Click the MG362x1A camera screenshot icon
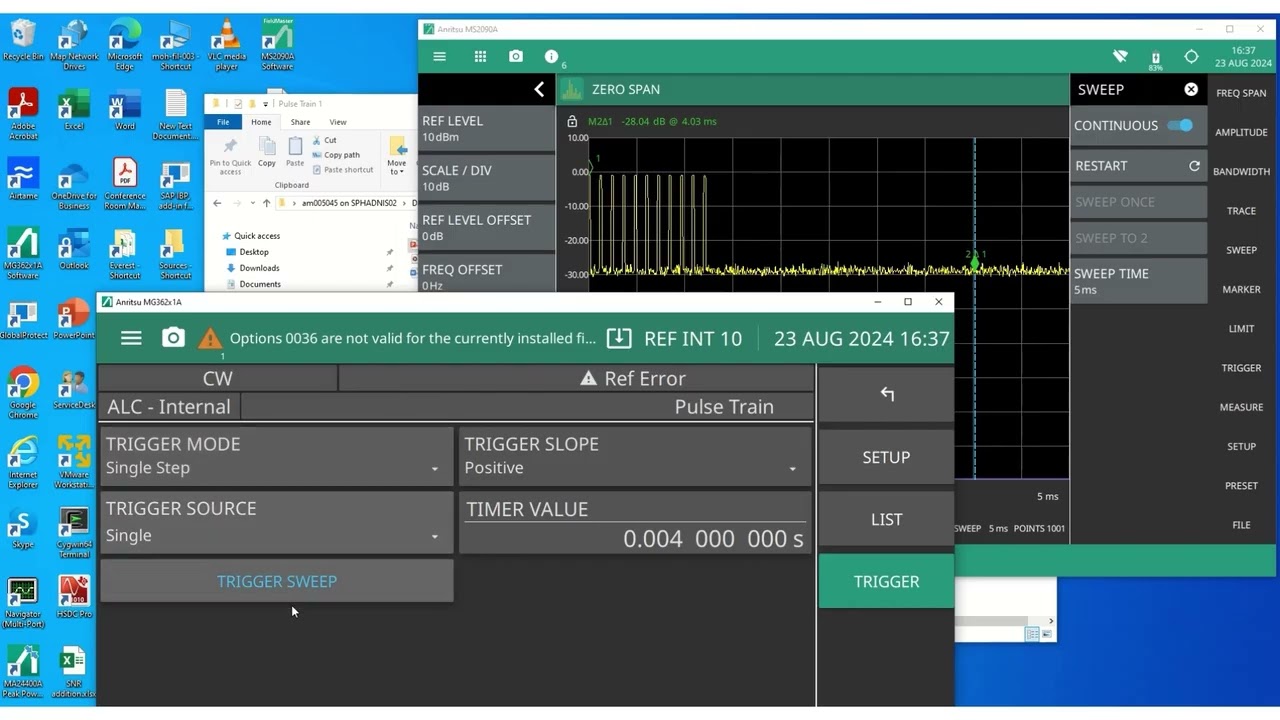The image size is (1280, 720). (x=173, y=338)
